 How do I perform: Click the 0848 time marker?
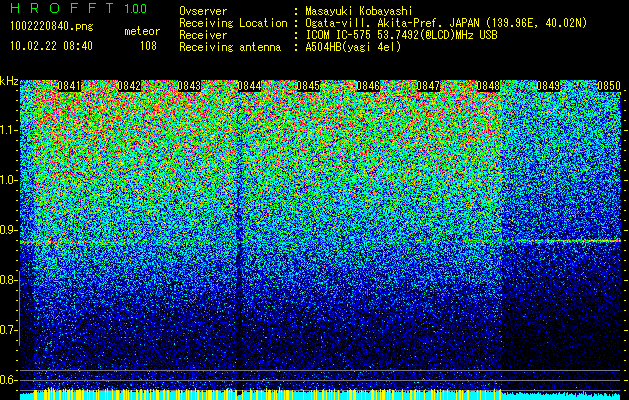488,86
